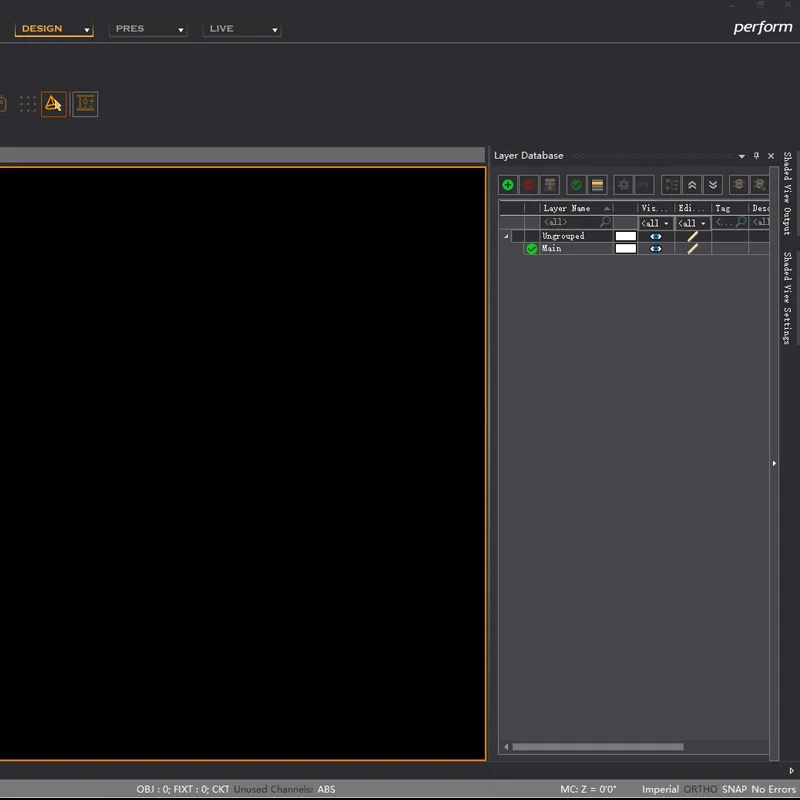Image resolution: width=800 pixels, height=800 pixels.
Task: Select the truss measurement tool
Action: pos(85,104)
